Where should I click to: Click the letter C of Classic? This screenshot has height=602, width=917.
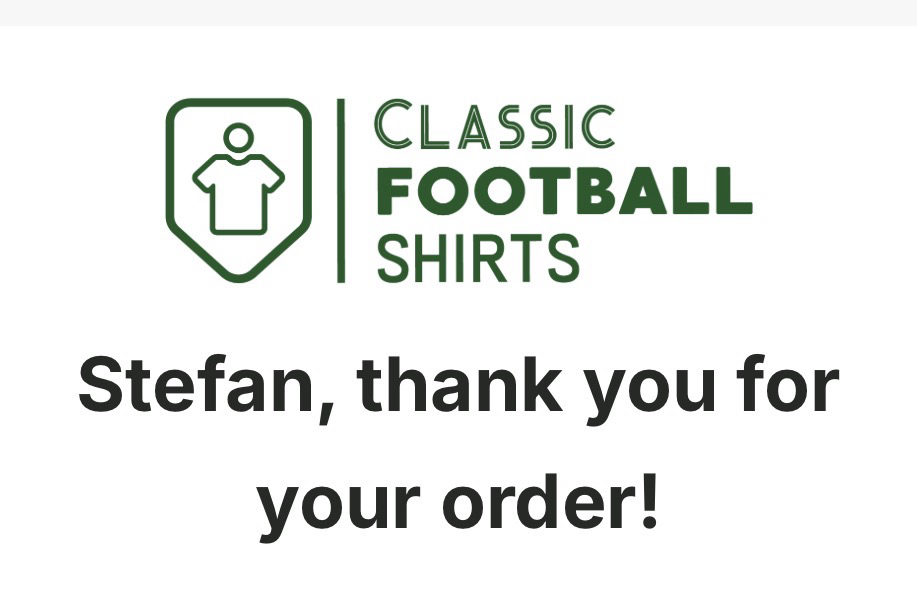coord(391,124)
